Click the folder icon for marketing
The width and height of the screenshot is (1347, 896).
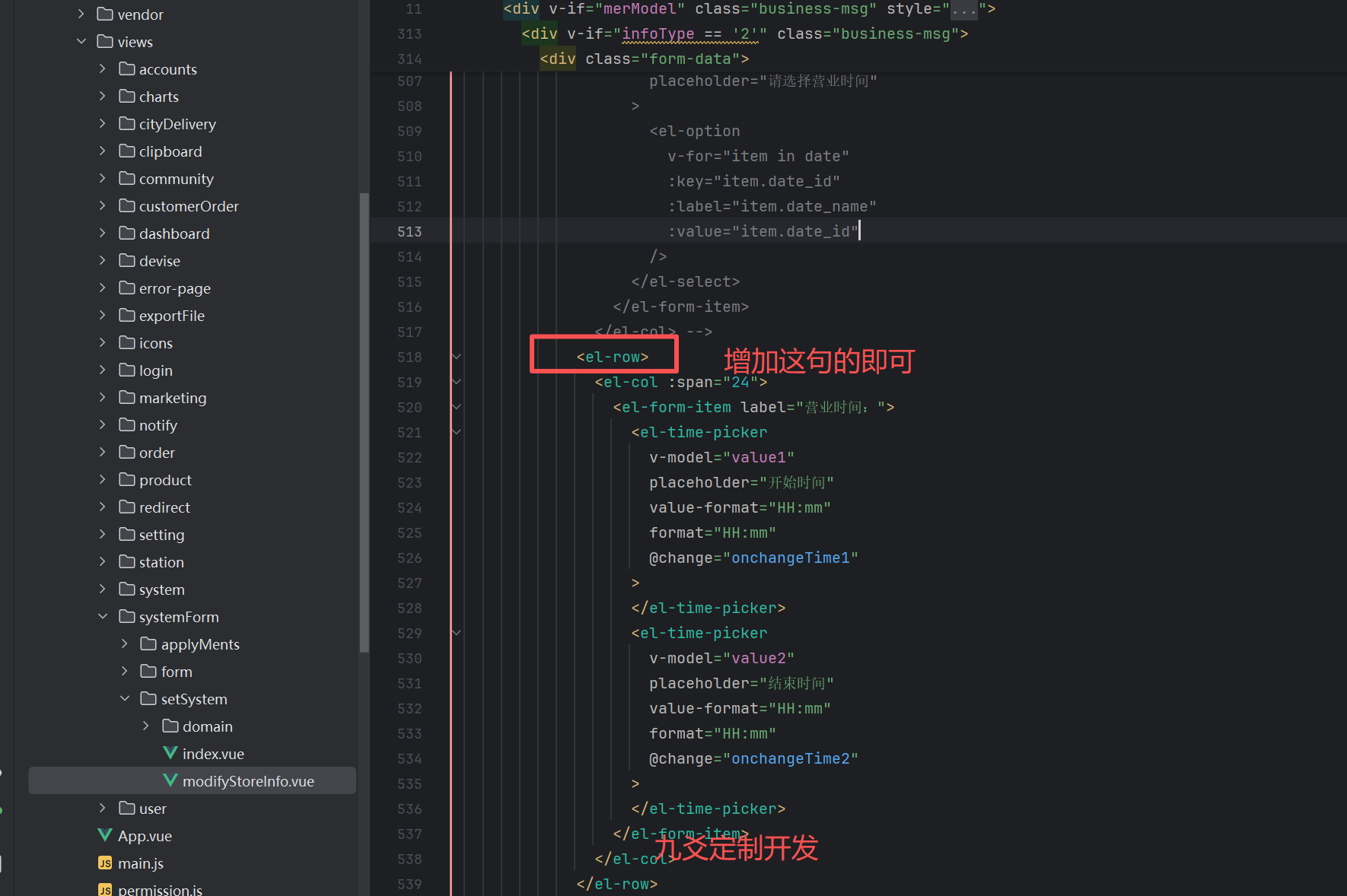coord(127,397)
